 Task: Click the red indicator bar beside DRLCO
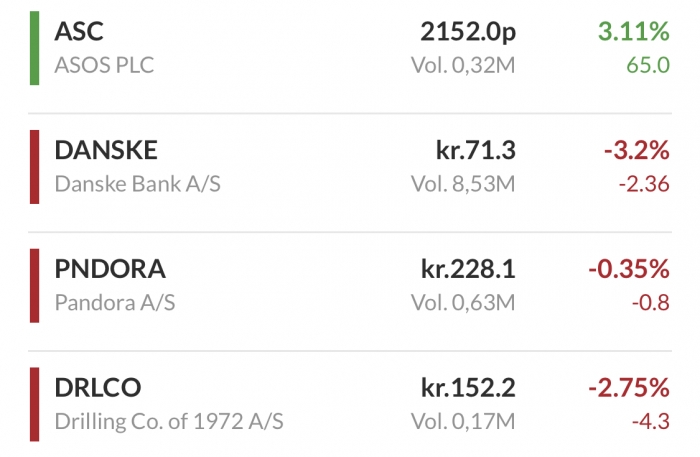(x=34, y=404)
